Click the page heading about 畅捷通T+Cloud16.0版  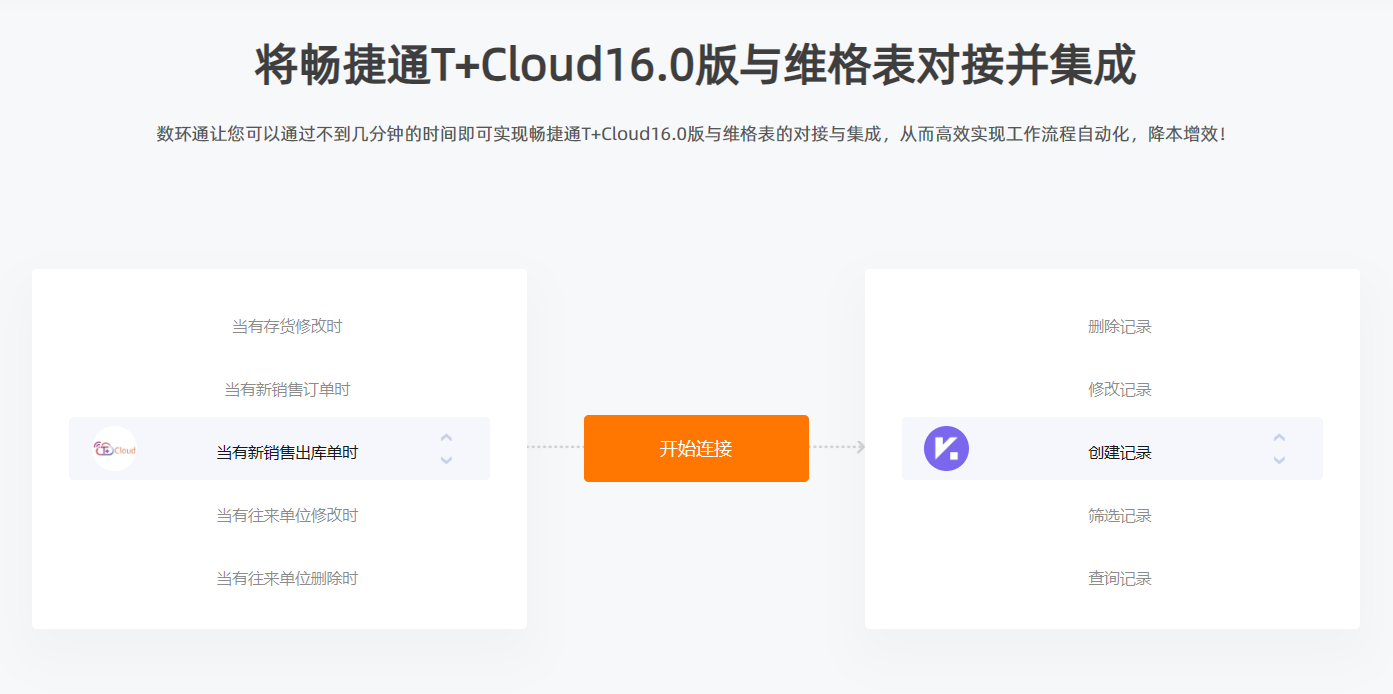[695, 66]
